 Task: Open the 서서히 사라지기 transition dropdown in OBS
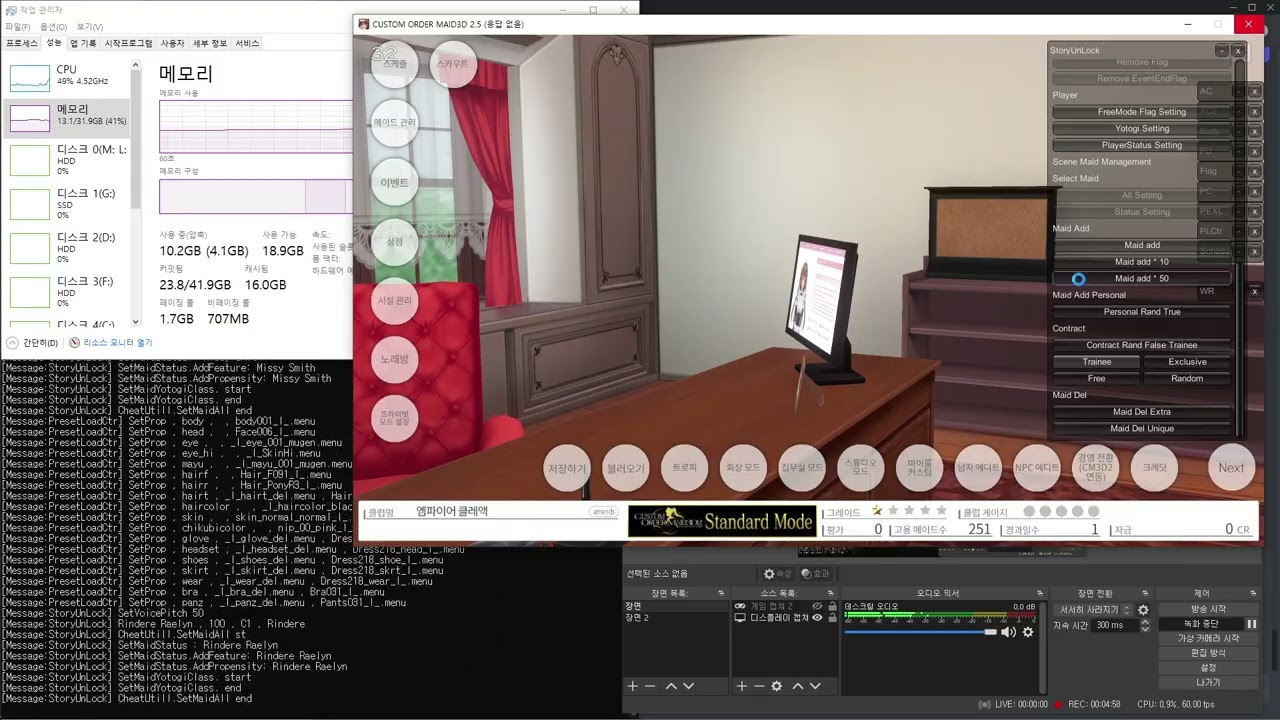(1093, 610)
